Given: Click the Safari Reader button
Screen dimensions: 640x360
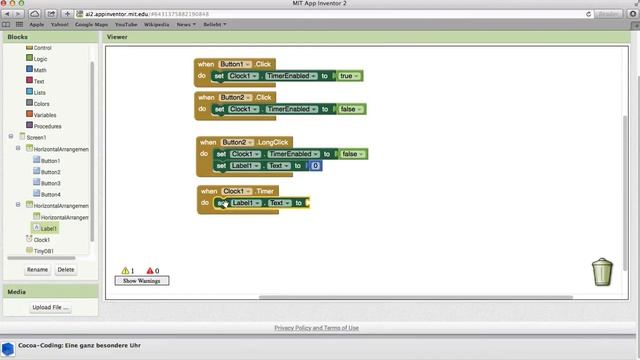Looking at the screenshot, I should [x=608, y=14].
